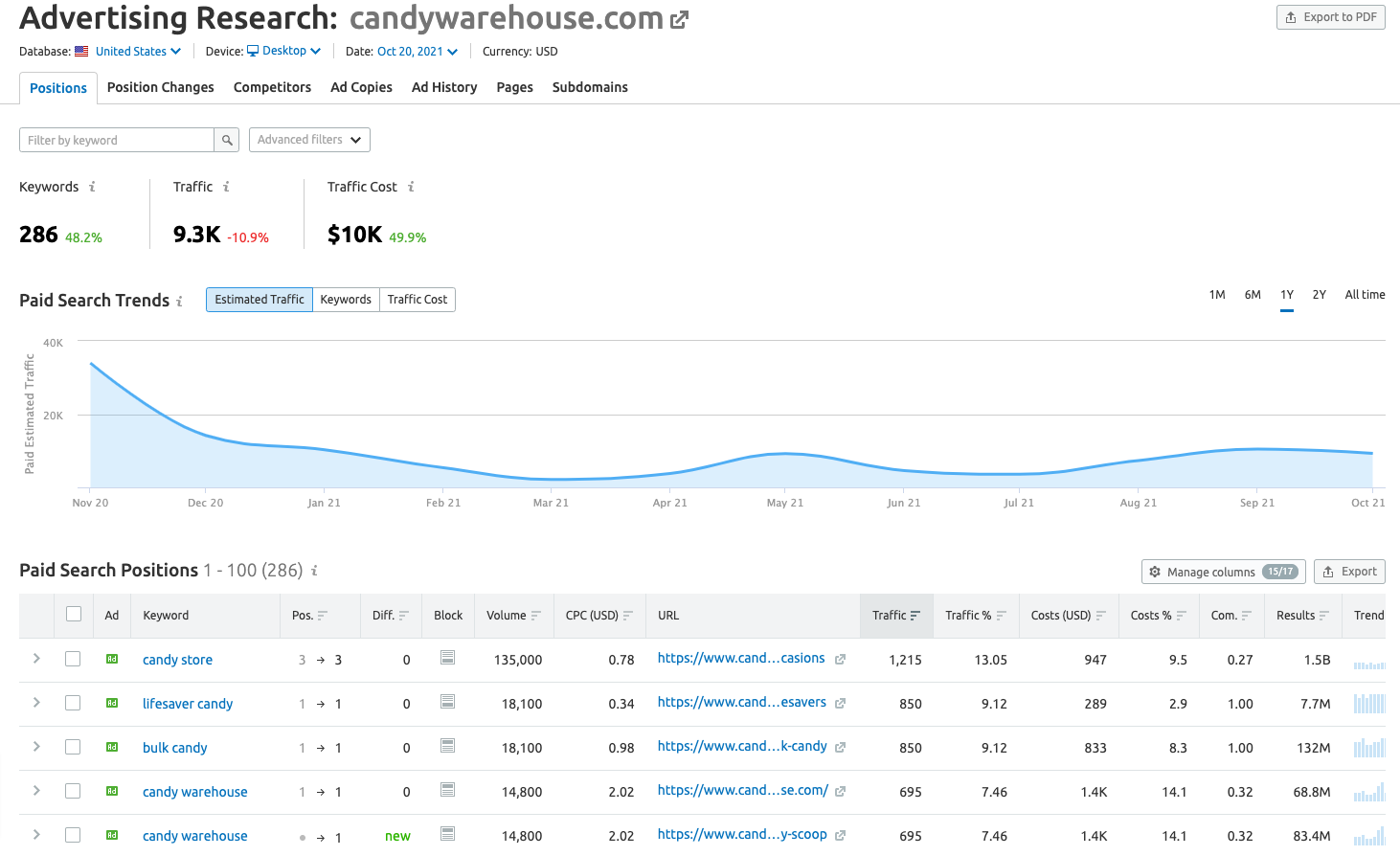This screenshot has width=1400, height=856.
Task: Toggle the select-all header checkbox
Action: point(74,614)
